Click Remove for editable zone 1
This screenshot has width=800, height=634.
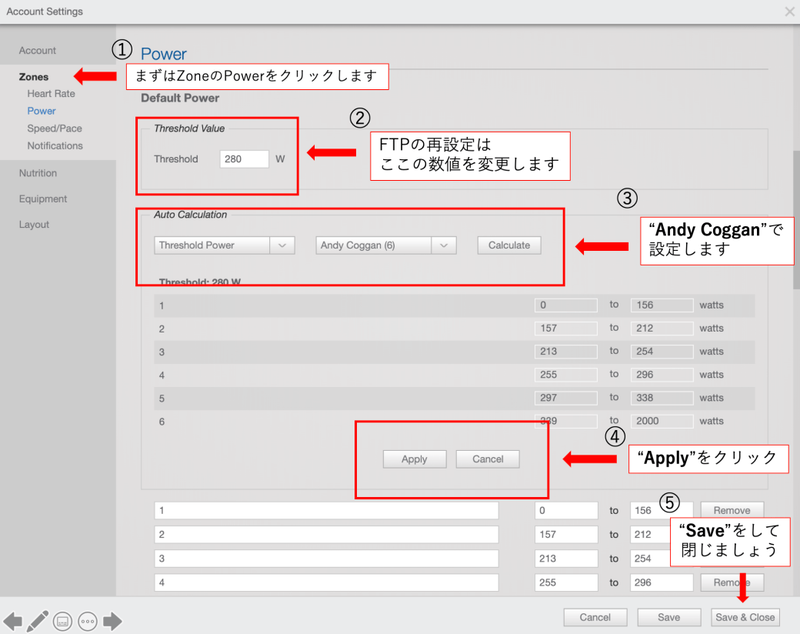click(x=732, y=510)
